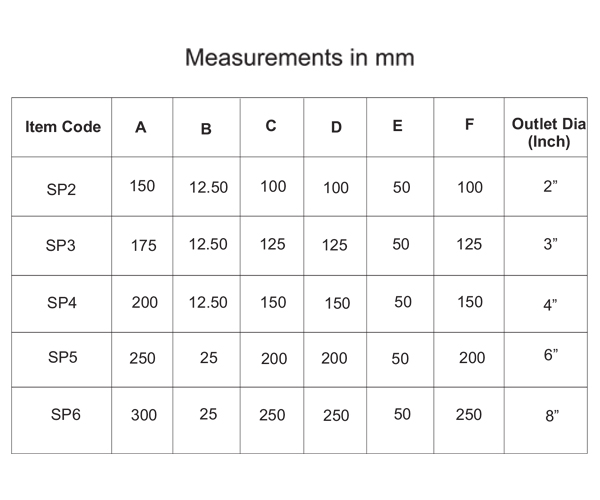The width and height of the screenshot is (600, 500).
Task: Click the 25 value in SP5 row
Action: [209, 358]
